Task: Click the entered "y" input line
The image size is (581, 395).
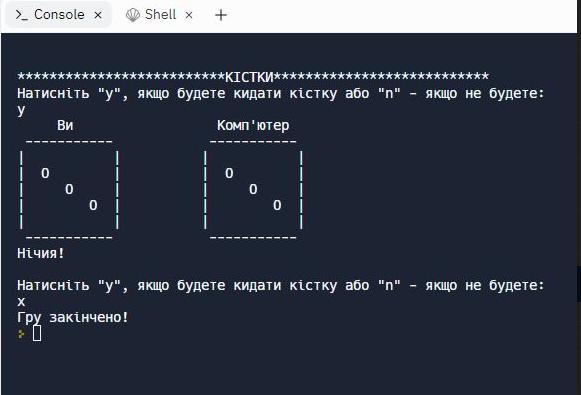Action: point(21,110)
